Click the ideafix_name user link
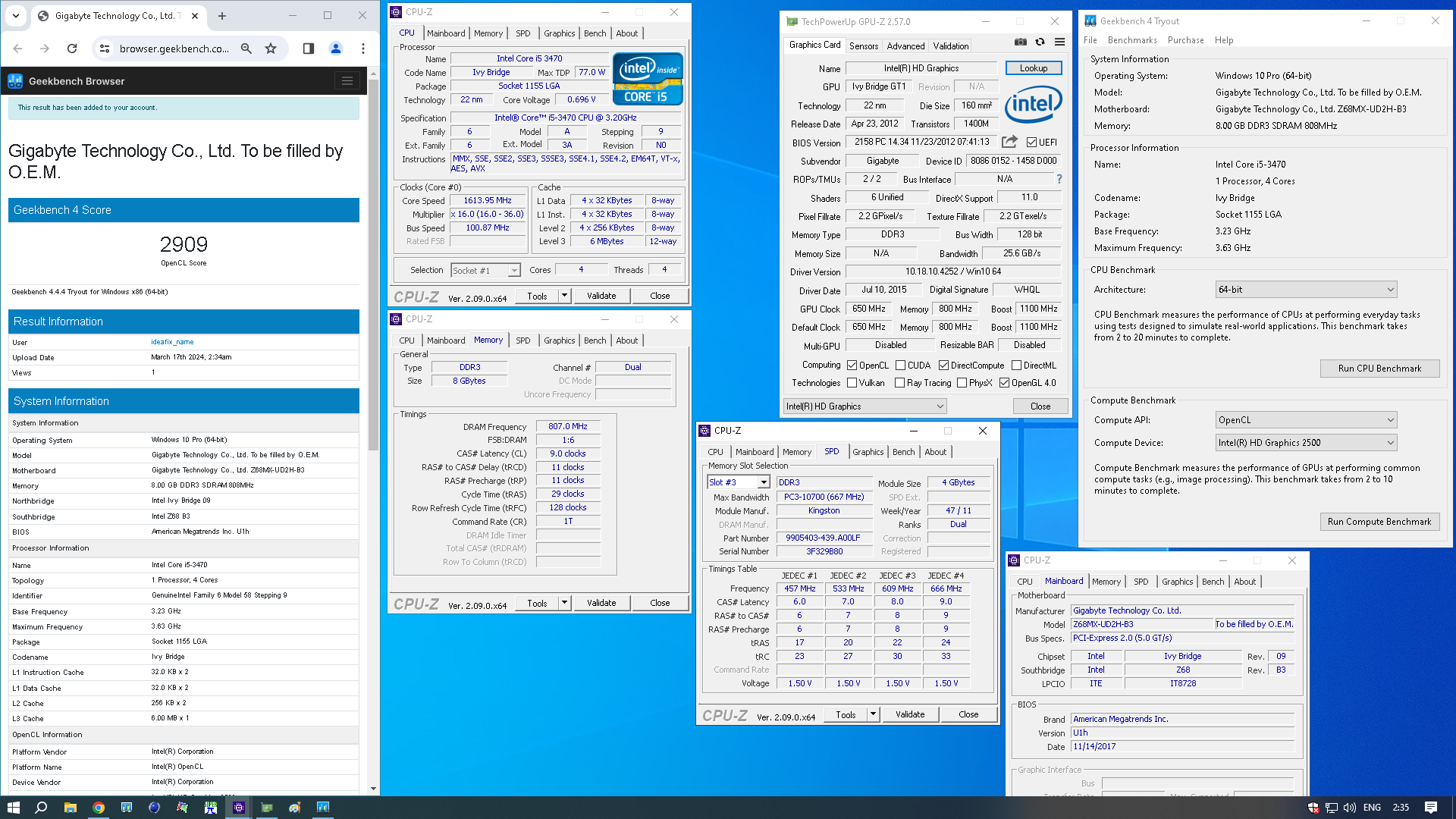Viewport: 1456px width, 819px height. click(172, 342)
